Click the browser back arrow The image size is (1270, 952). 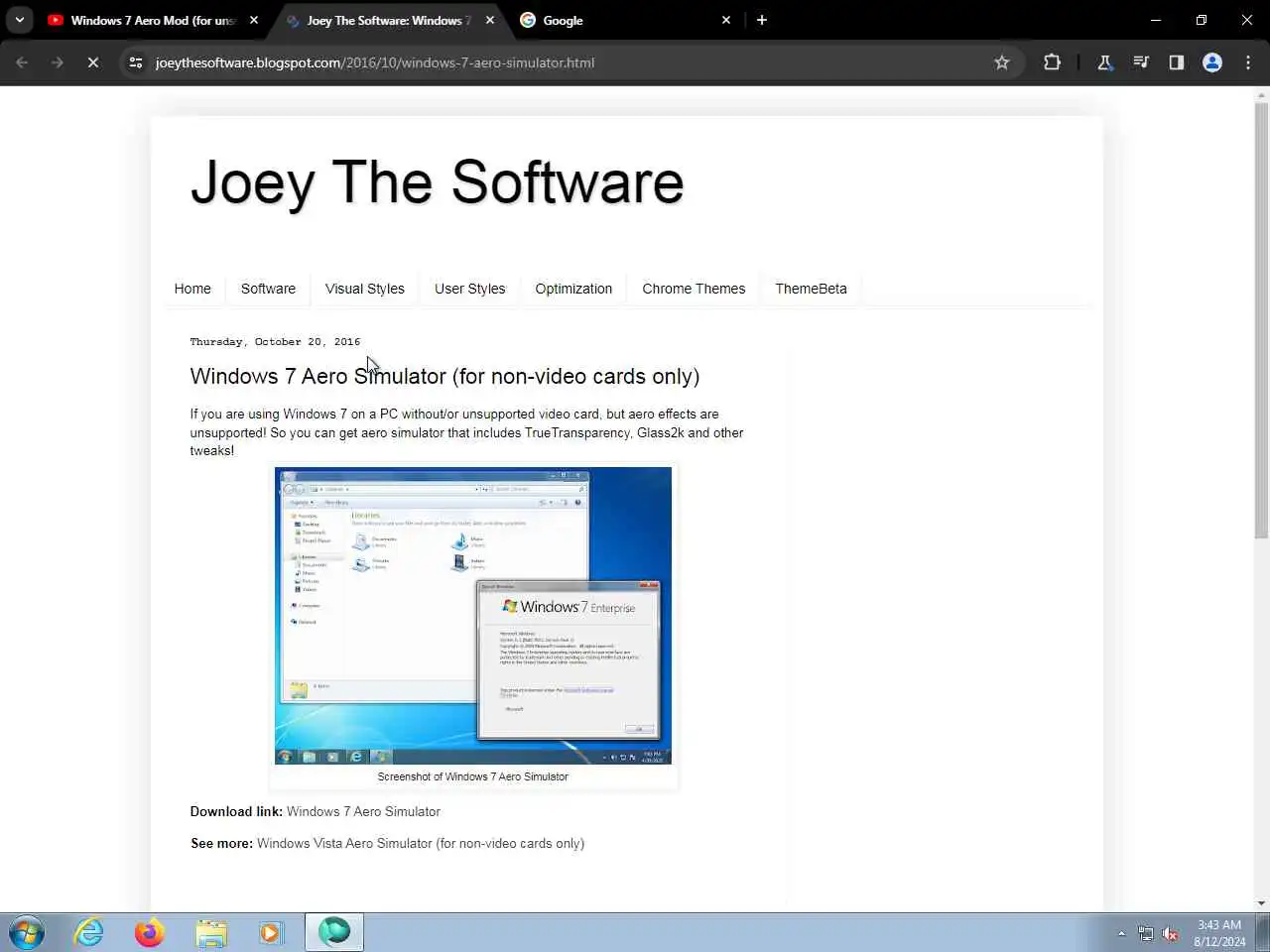pyautogui.click(x=22, y=62)
